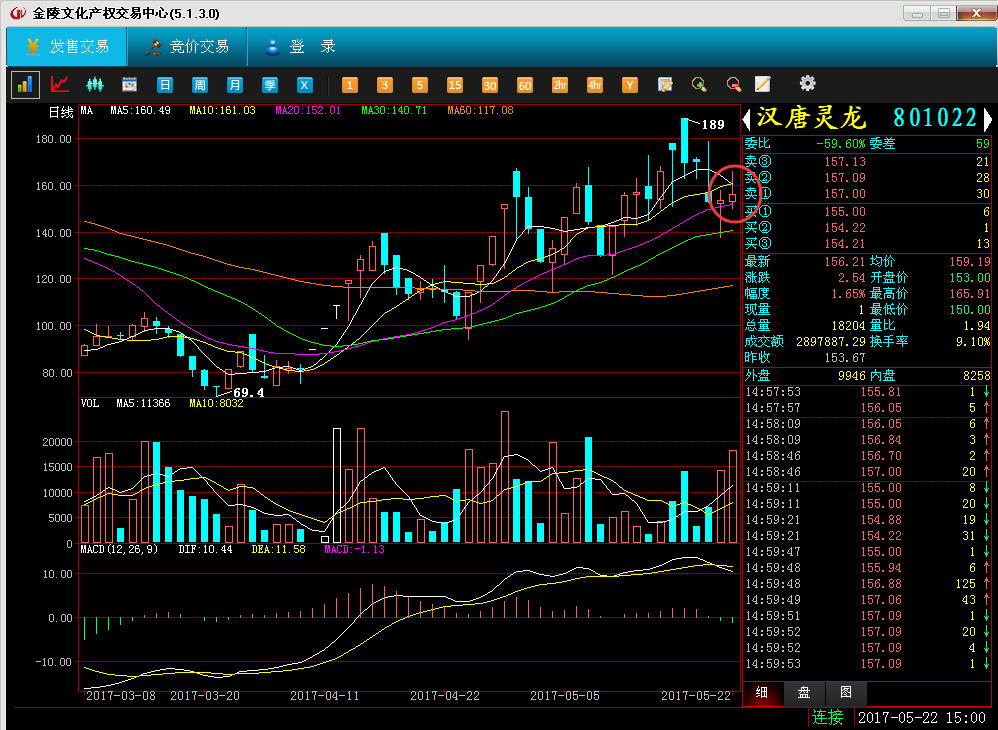Click the 换手率 value 9.10%
Viewport: 998px width, 730px height.
[973, 342]
